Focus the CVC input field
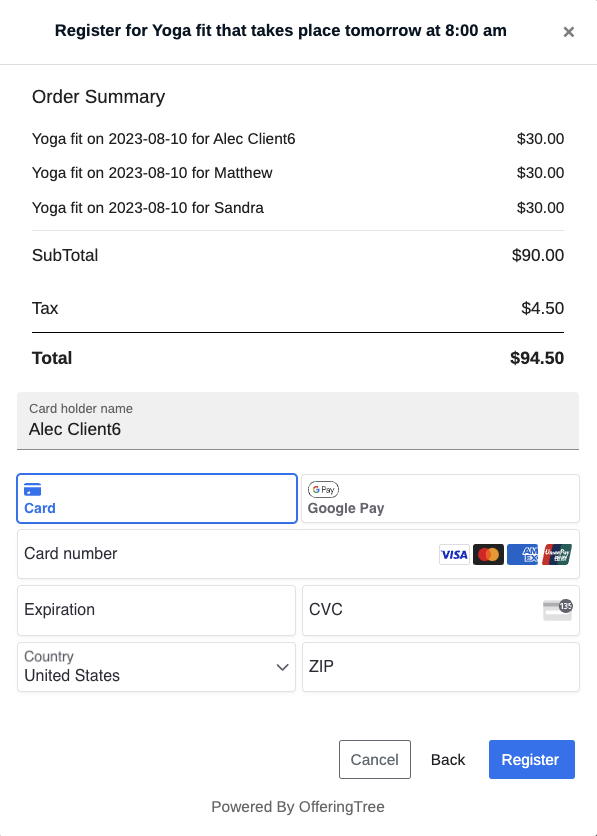This screenshot has height=836, width=597. coord(440,610)
